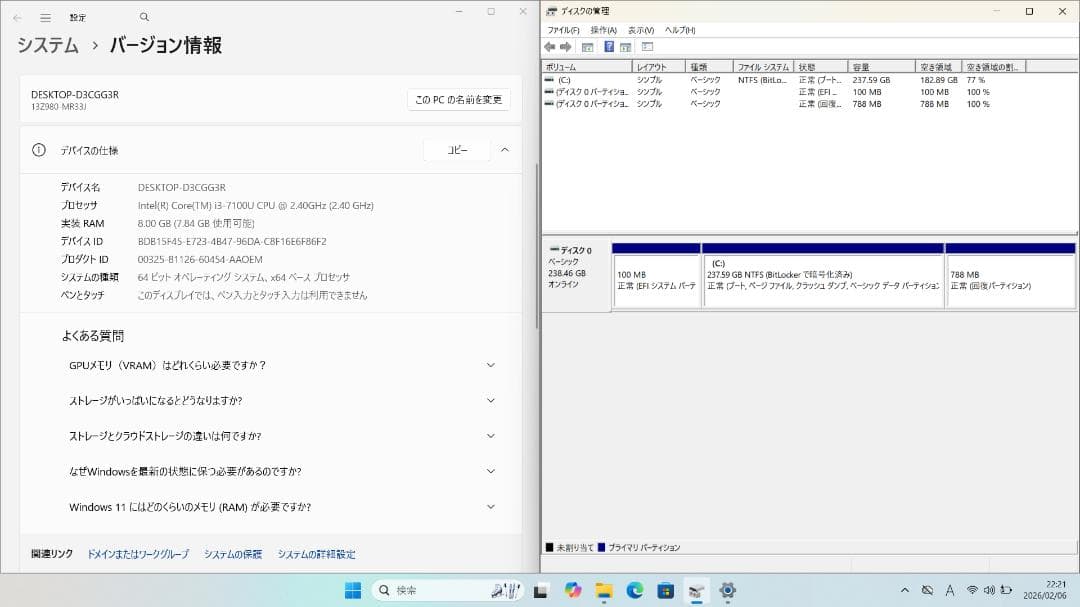This screenshot has width=1080, height=607.
Task: Open the 操作(A) menu in Disk Management
Action: [x=604, y=30]
